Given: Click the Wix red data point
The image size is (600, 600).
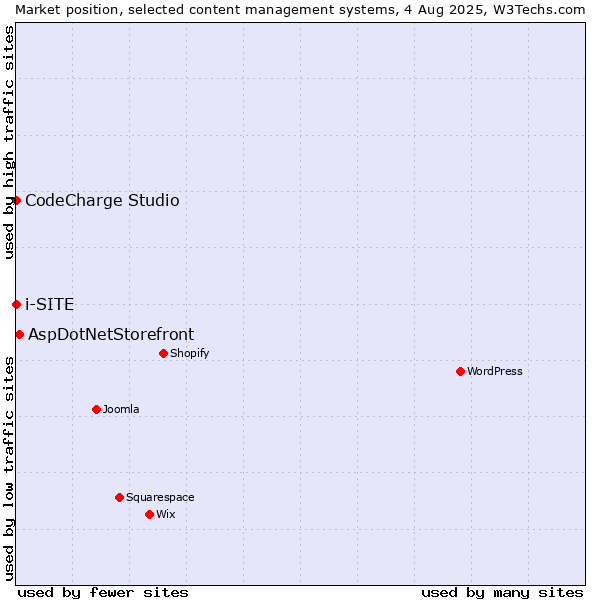Looking at the screenshot, I should click(x=150, y=515).
